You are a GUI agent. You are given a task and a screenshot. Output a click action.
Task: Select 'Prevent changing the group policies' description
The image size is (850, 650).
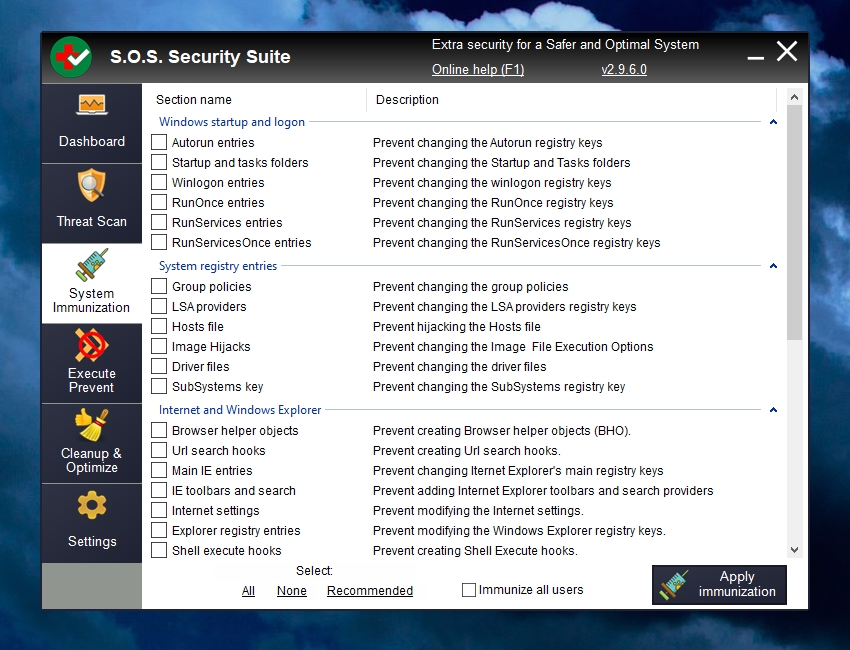(x=471, y=286)
